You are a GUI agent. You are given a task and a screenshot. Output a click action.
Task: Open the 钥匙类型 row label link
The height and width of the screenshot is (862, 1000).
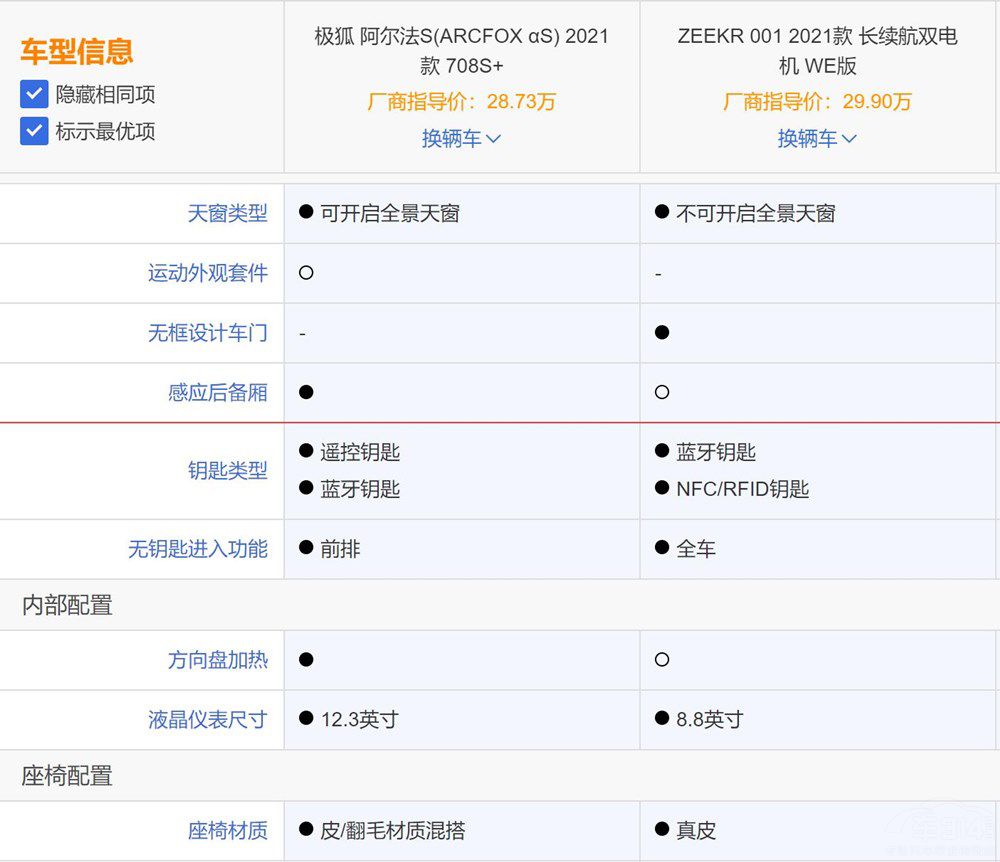tap(227, 470)
